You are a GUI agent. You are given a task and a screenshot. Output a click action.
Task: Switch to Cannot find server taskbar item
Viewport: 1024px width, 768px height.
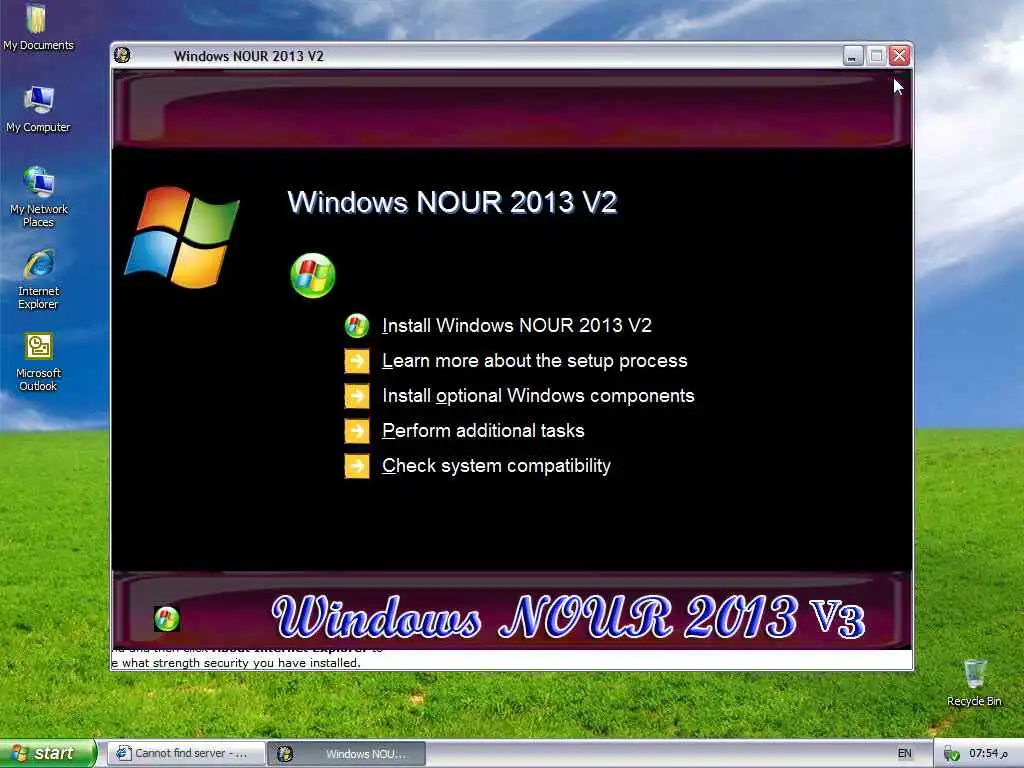click(x=186, y=754)
